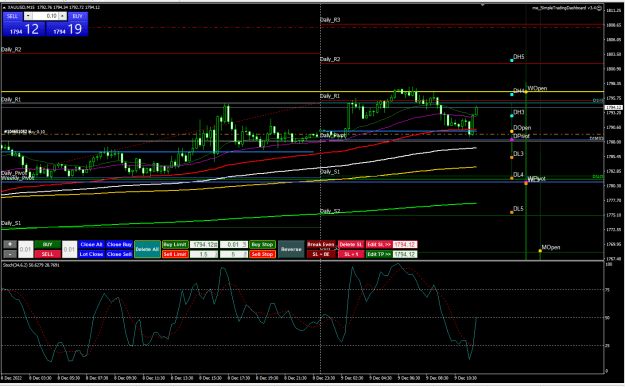625x387 pixels.
Task: Click the red SELL button on the dashboard
Action: point(47,254)
